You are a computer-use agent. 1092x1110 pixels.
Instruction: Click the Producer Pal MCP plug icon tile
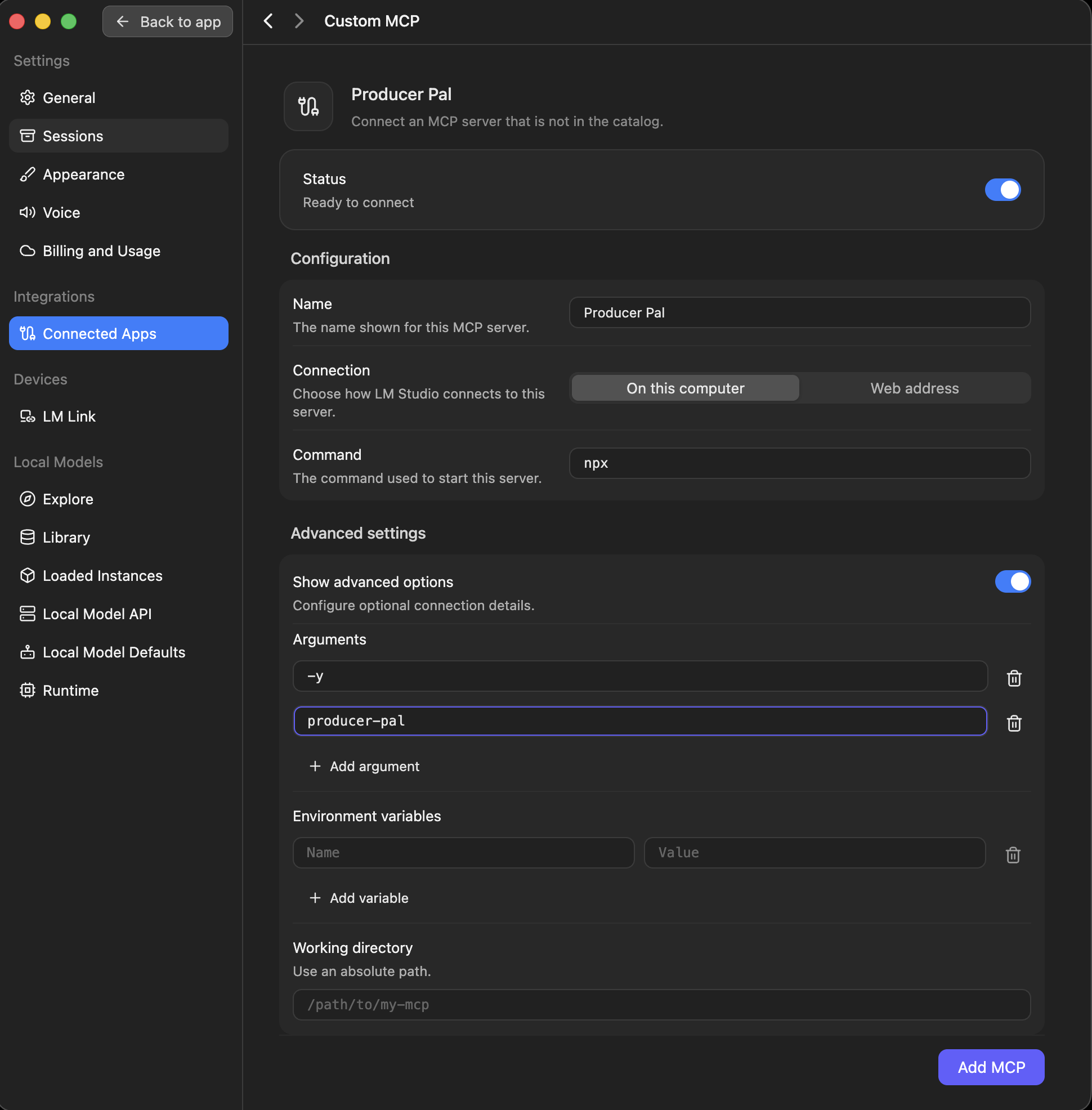click(x=308, y=107)
